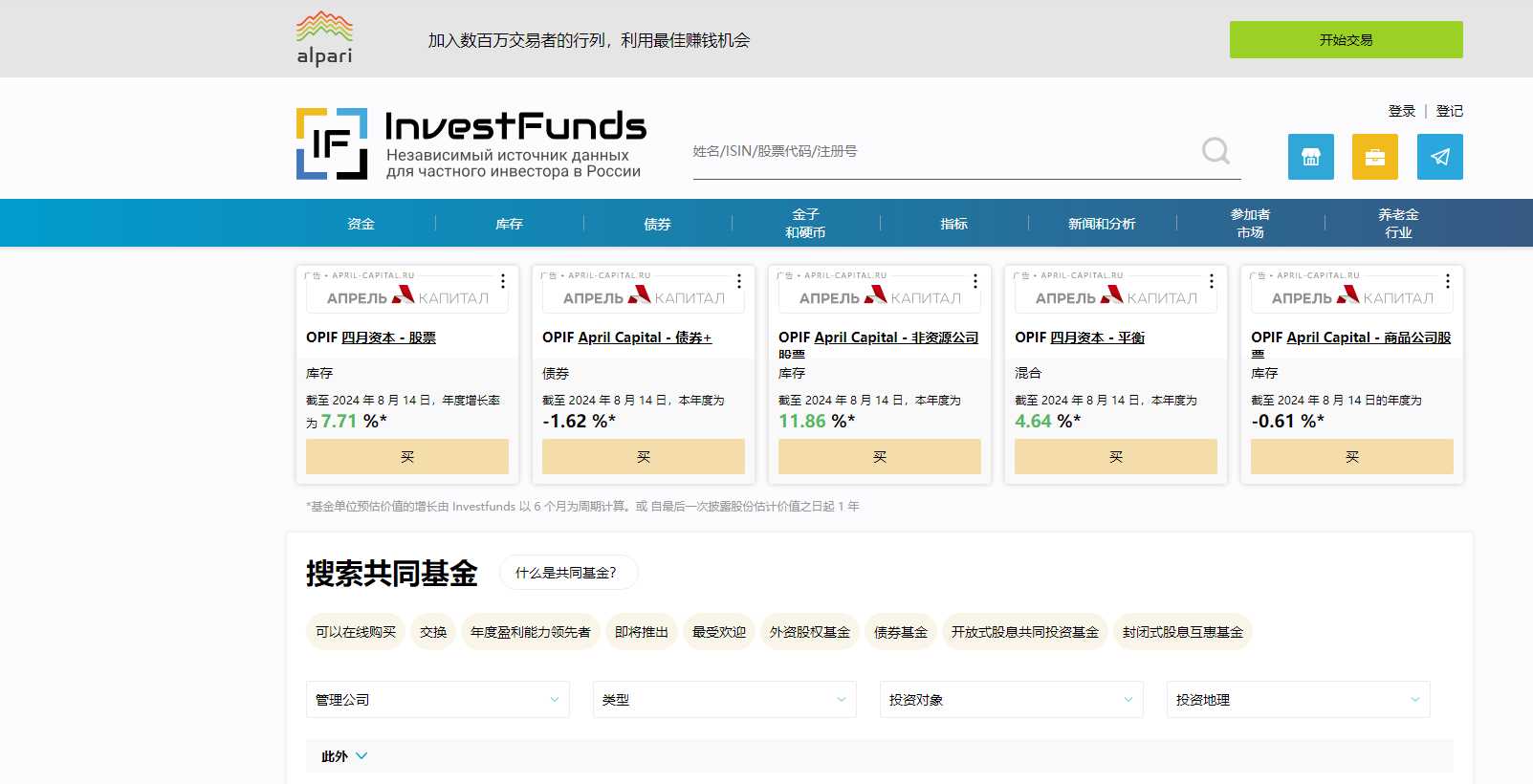
Task: Click Апрель Капитал logo on 非资源公司 card
Action: [x=880, y=297]
